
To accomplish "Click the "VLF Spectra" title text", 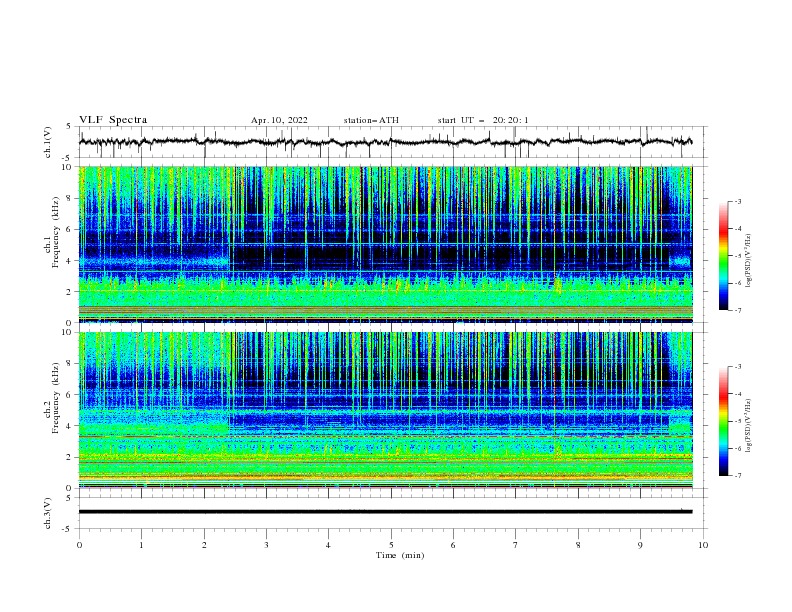I will (x=113, y=120).
